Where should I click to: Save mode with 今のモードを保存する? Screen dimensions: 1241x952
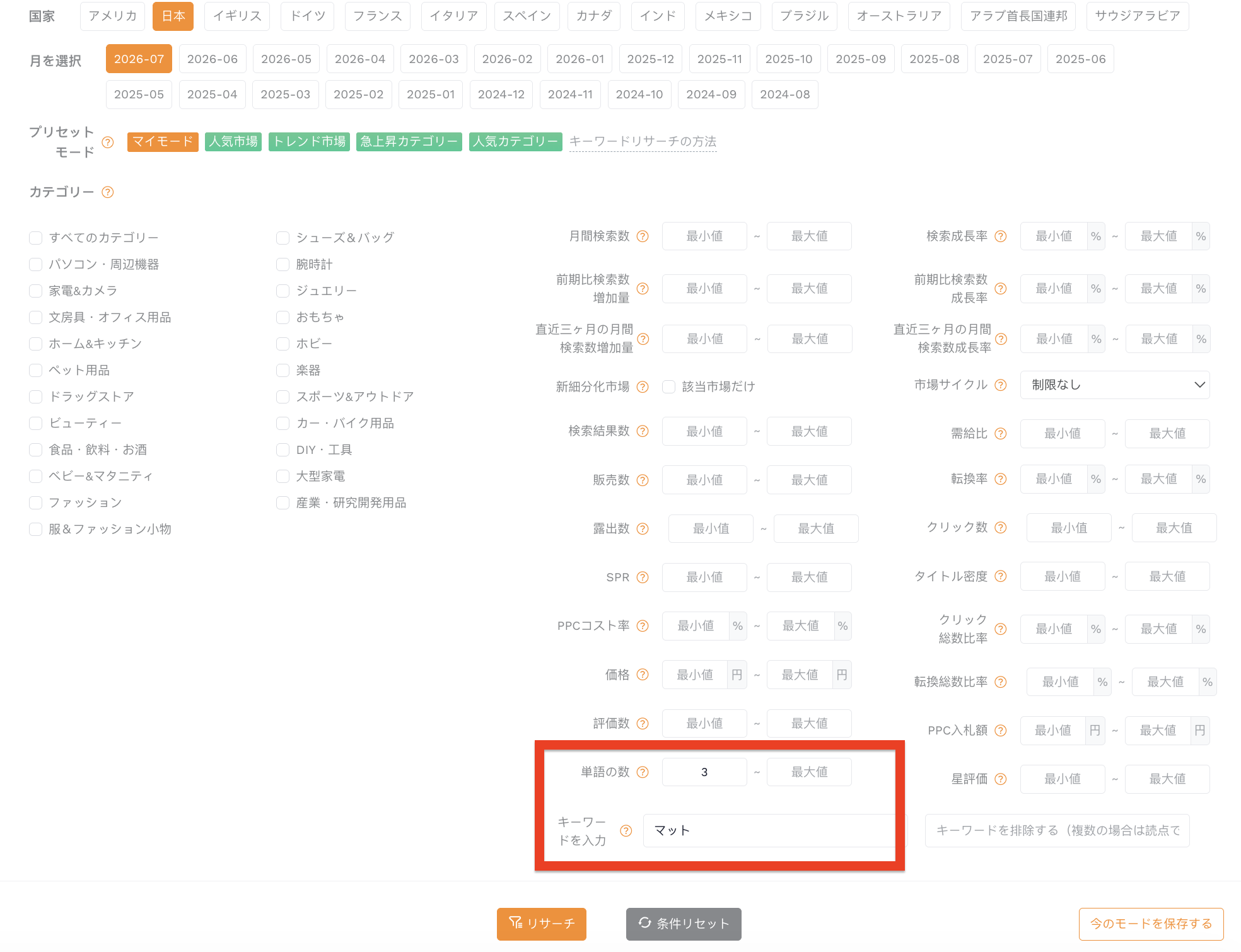pyautogui.click(x=1151, y=924)
